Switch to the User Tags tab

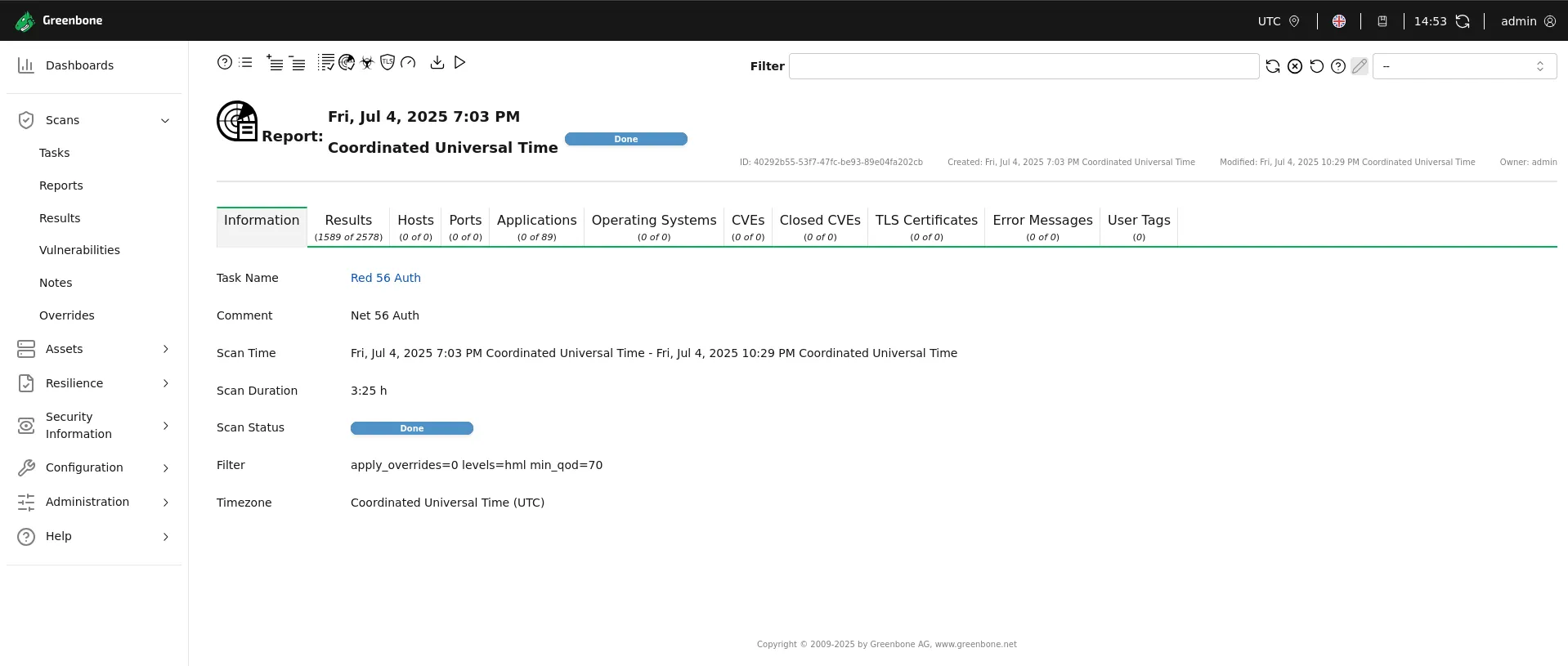tap(1139, 226)
